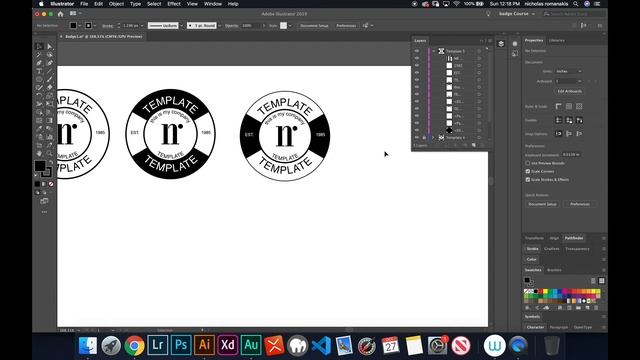Click the ruler display icon in Properties
The image size is (640, 360).
[559, 106]
